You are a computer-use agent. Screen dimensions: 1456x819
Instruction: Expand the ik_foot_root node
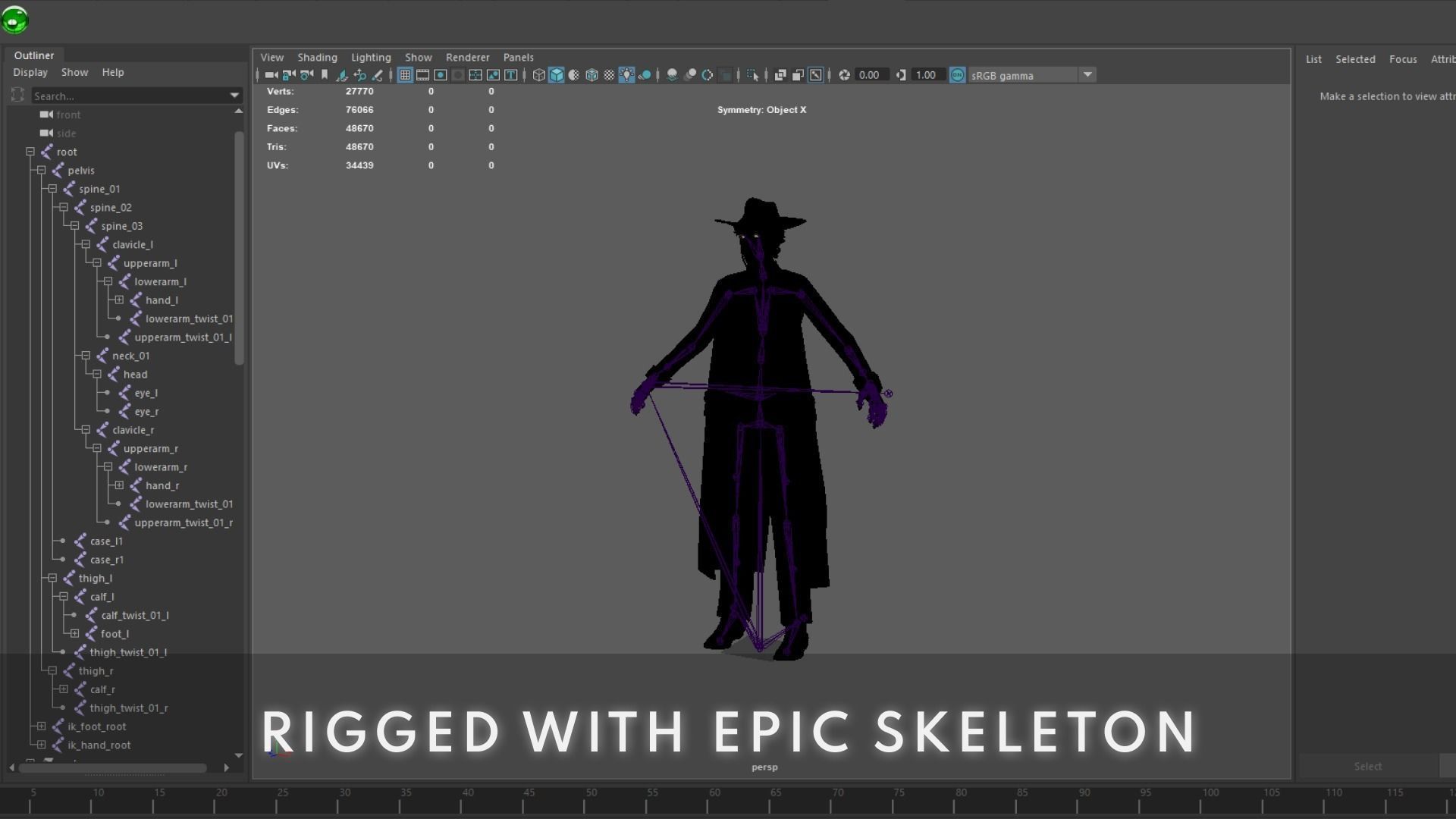(x=42, y=726)
